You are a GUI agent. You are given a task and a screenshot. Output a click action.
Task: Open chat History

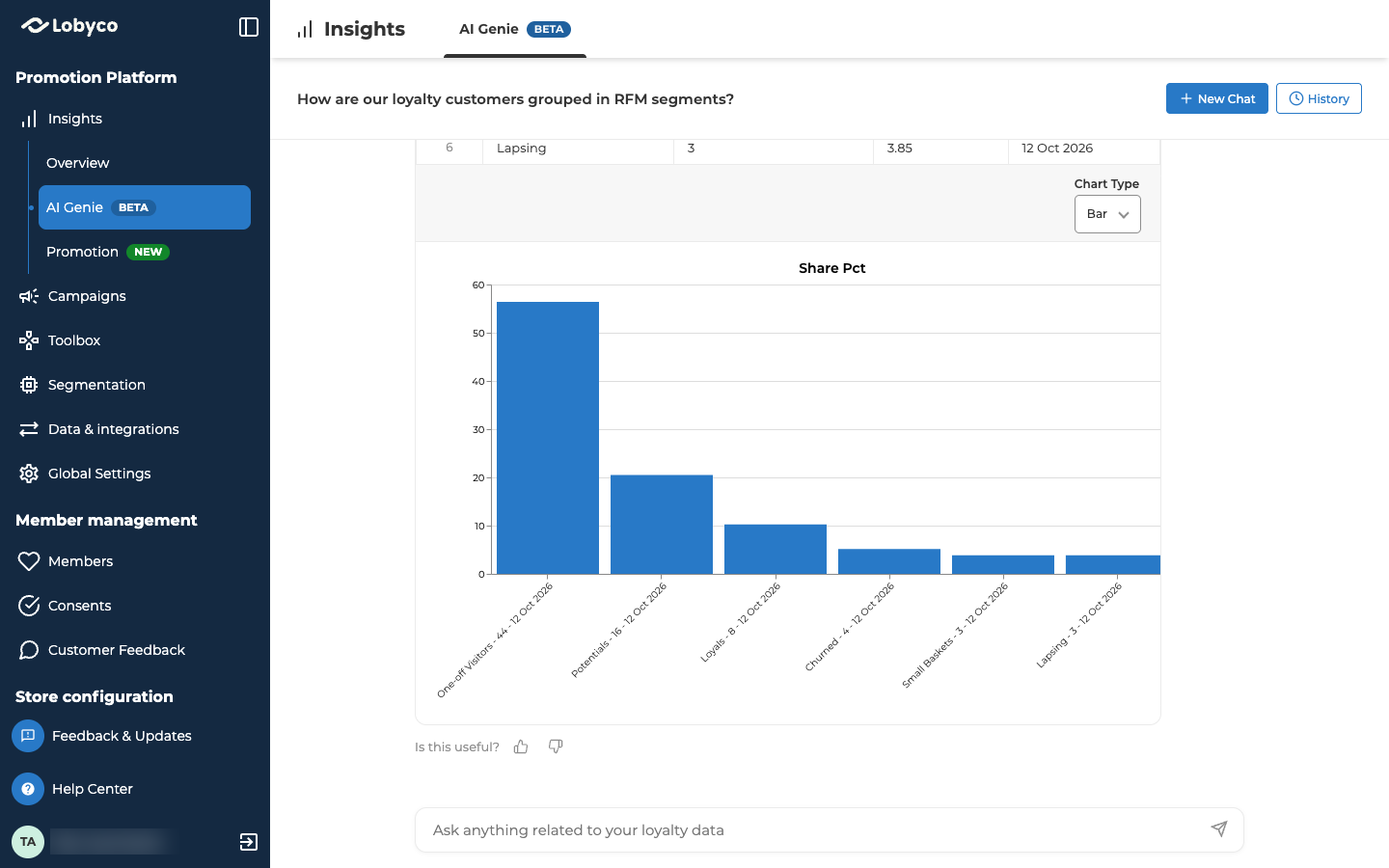[1319, 98]
